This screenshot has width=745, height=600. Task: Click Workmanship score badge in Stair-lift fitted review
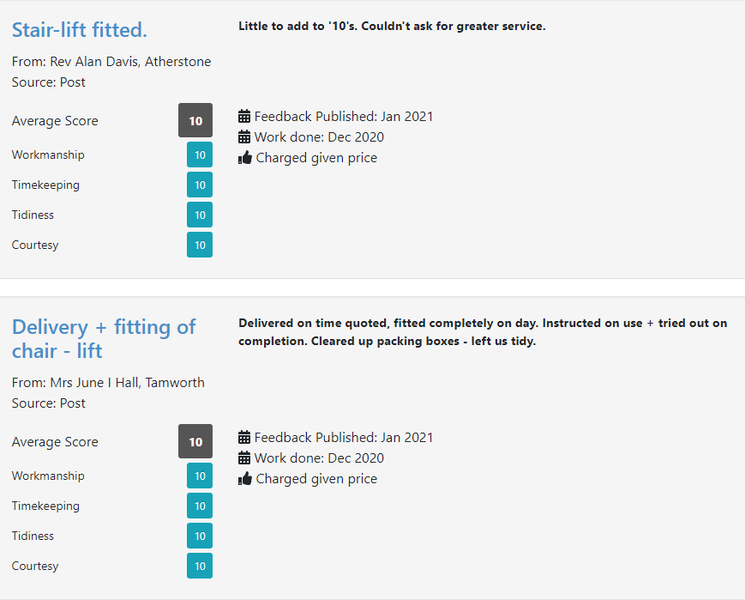199,155
